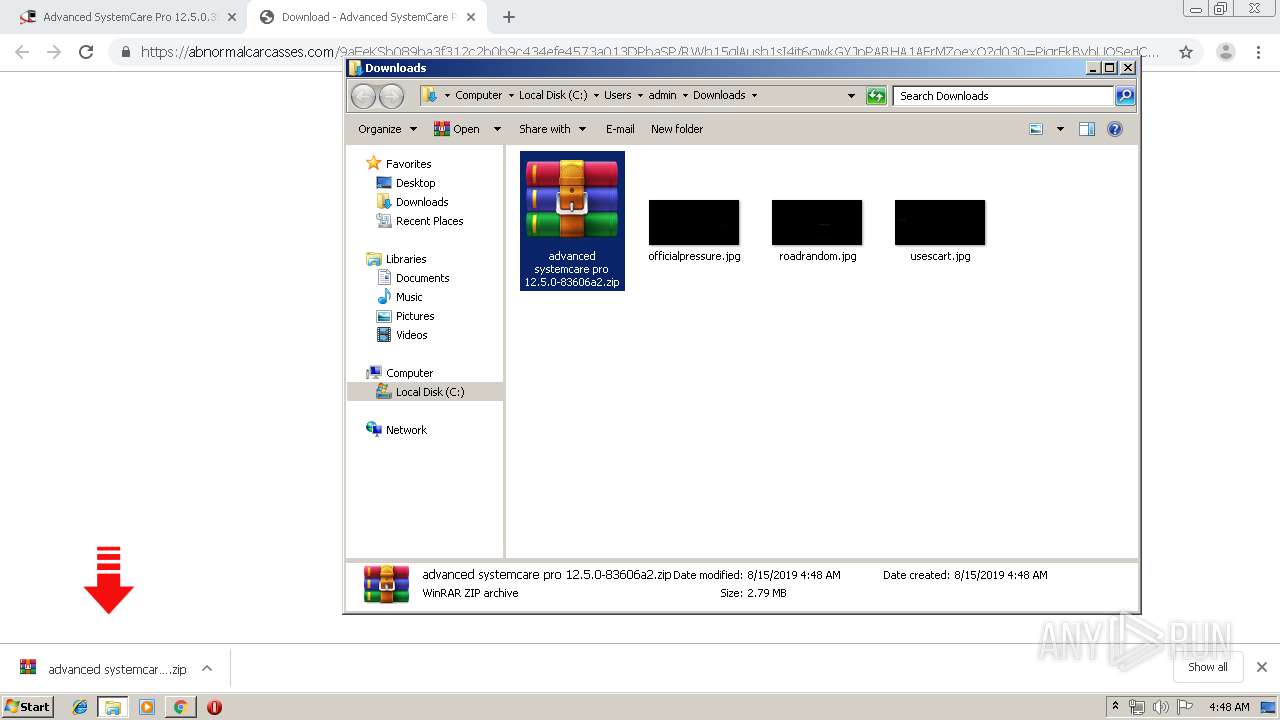1280x720 pixels.
Task: Open Documents library
Action: (422, 278)
